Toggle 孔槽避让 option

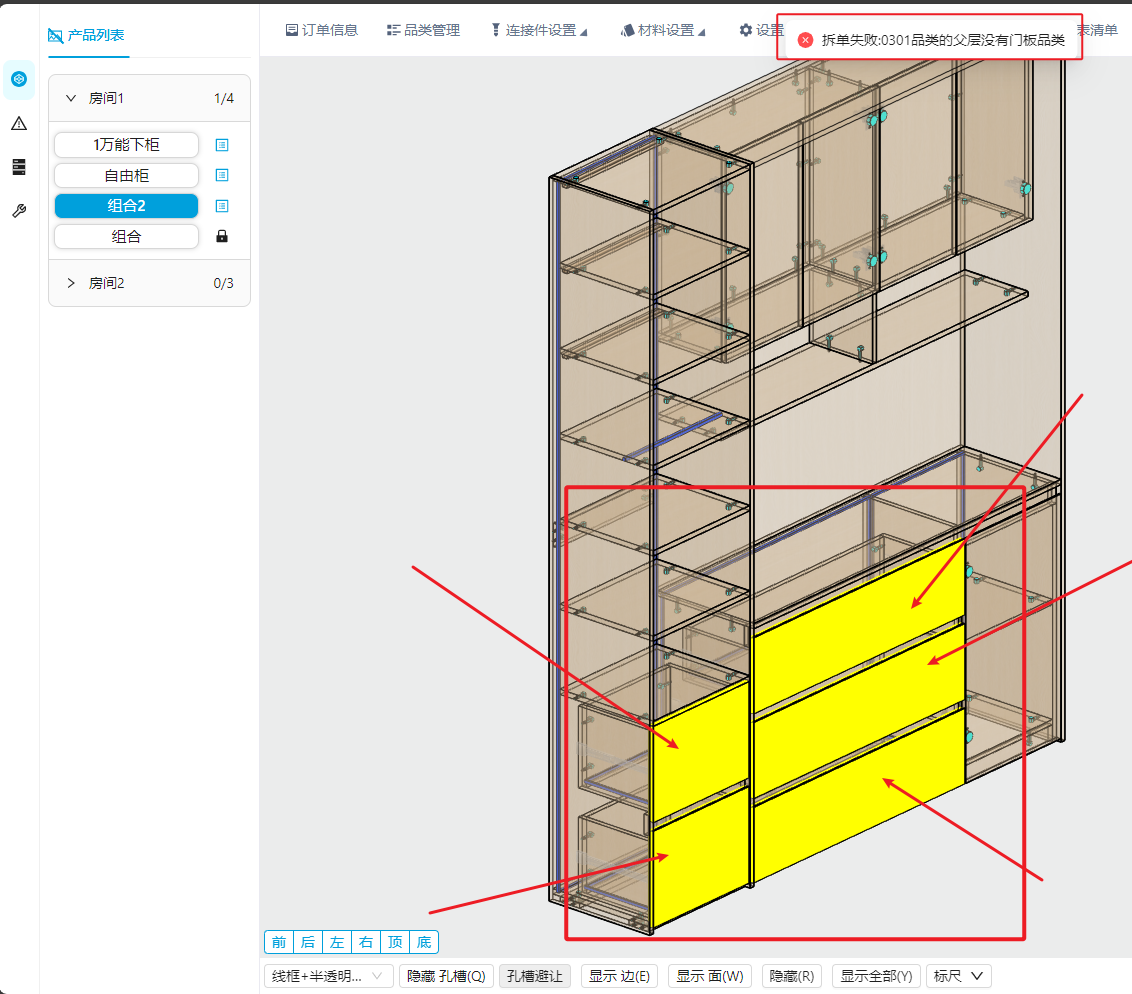pyautogui.click(x=534, y=976)
